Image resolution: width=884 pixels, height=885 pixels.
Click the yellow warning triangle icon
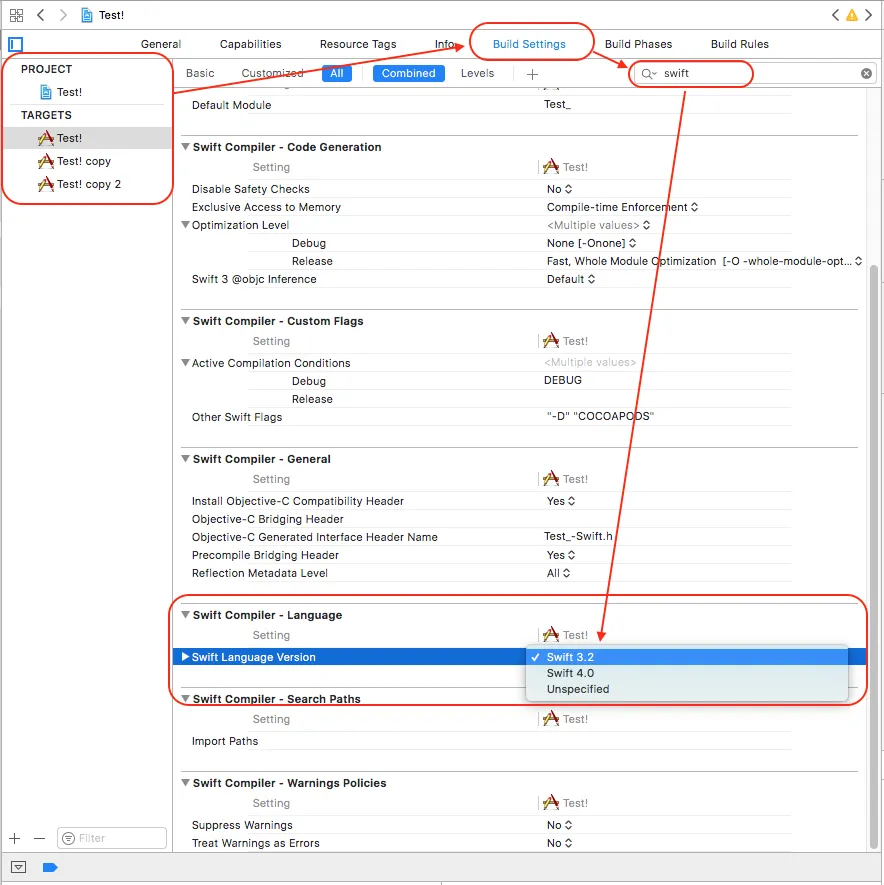tap(852, 15)
